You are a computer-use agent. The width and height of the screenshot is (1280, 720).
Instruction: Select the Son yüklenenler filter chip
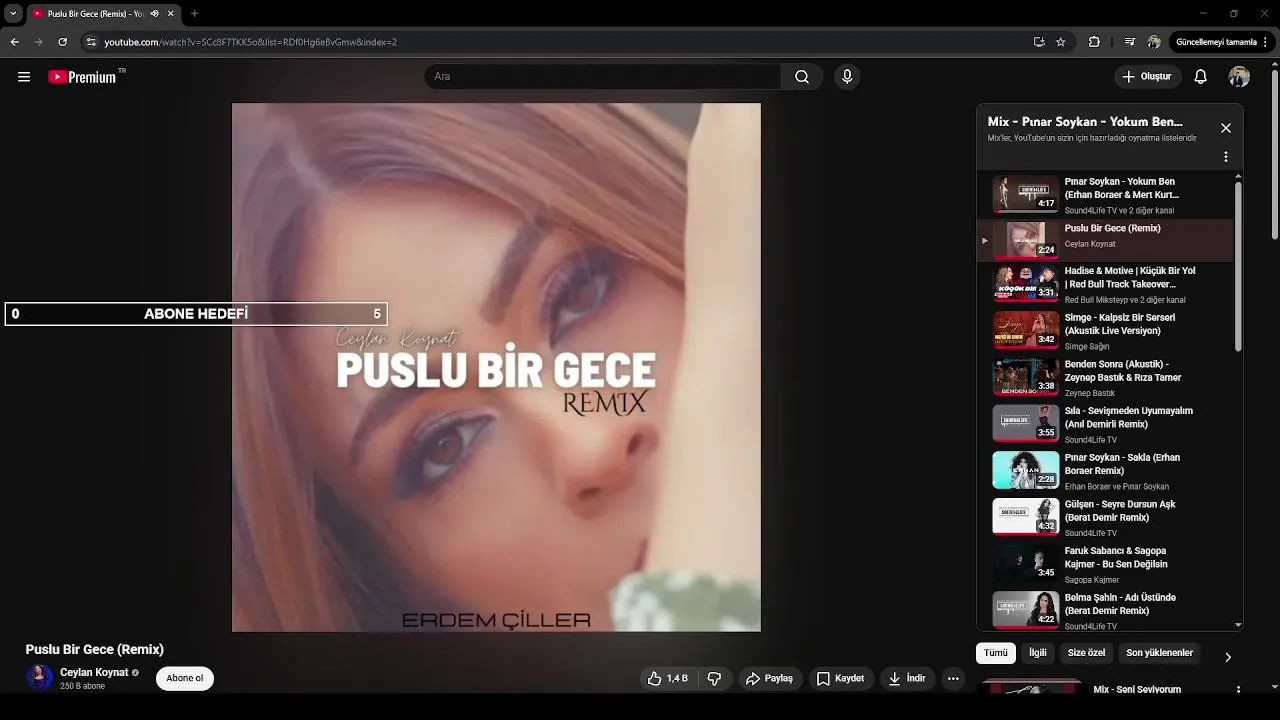(x=1160, y=653)
